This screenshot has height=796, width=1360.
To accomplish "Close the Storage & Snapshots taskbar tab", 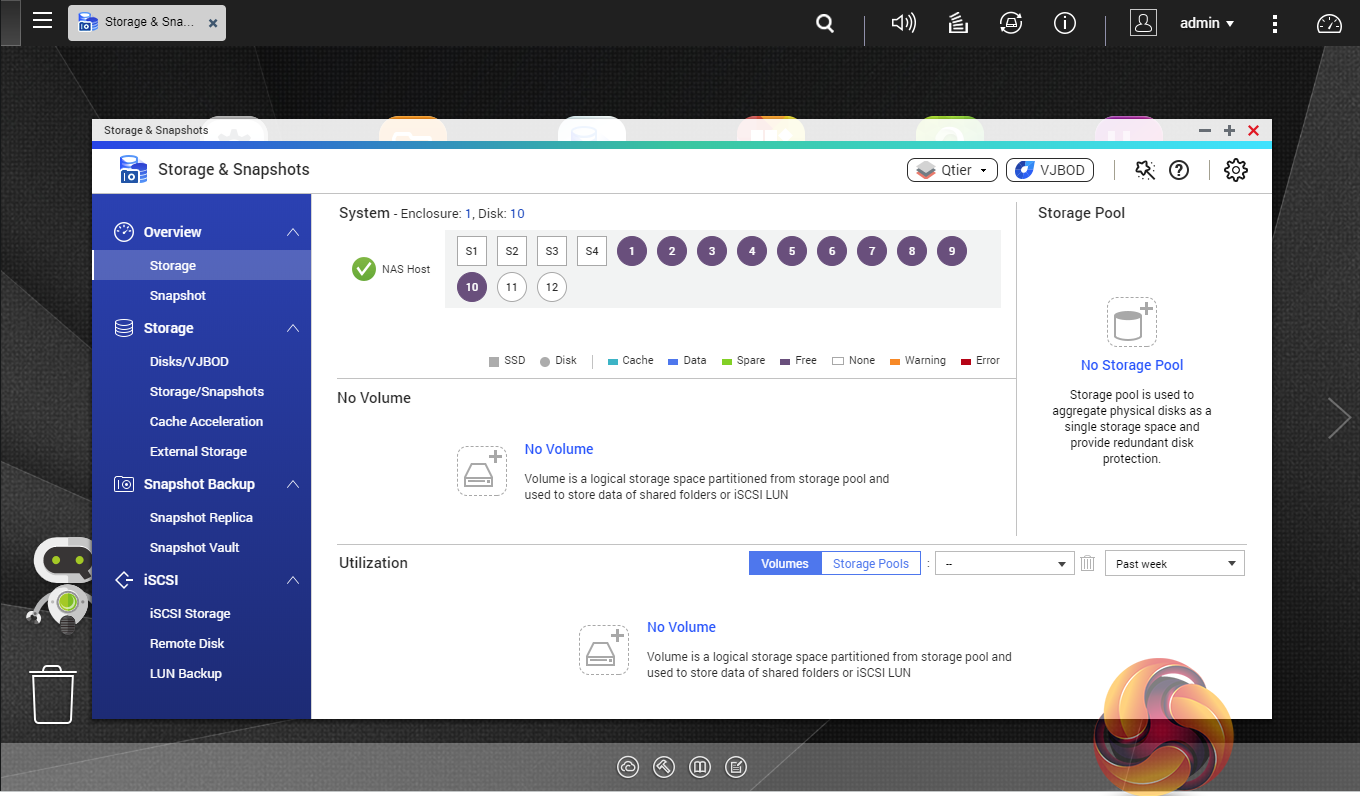I will point(213,23).
